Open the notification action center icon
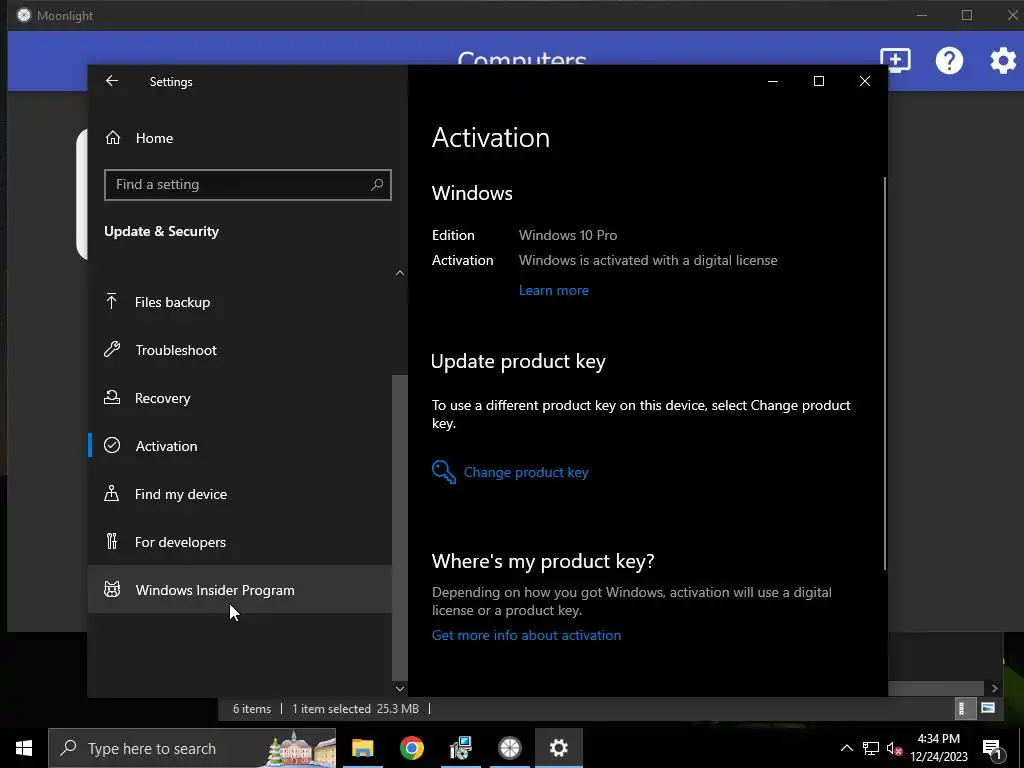Screen dimensions: 1024x768 992,748
